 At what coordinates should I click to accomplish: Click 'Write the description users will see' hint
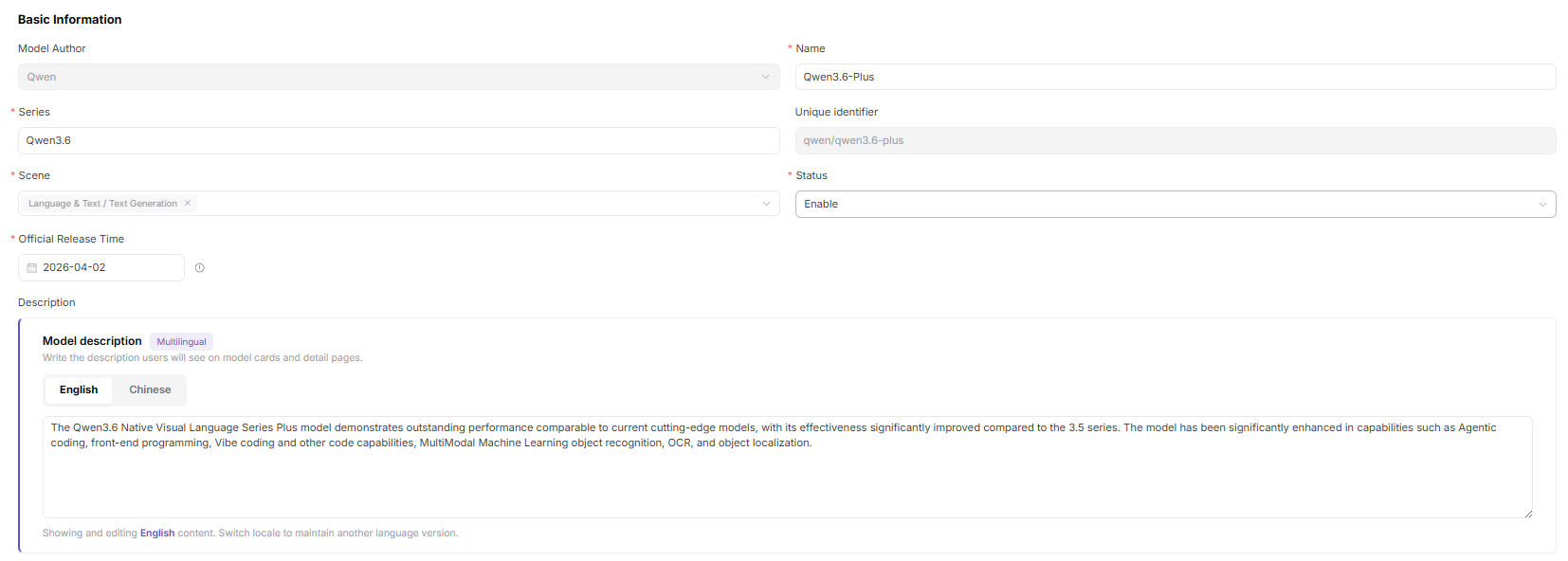[203, 358]
